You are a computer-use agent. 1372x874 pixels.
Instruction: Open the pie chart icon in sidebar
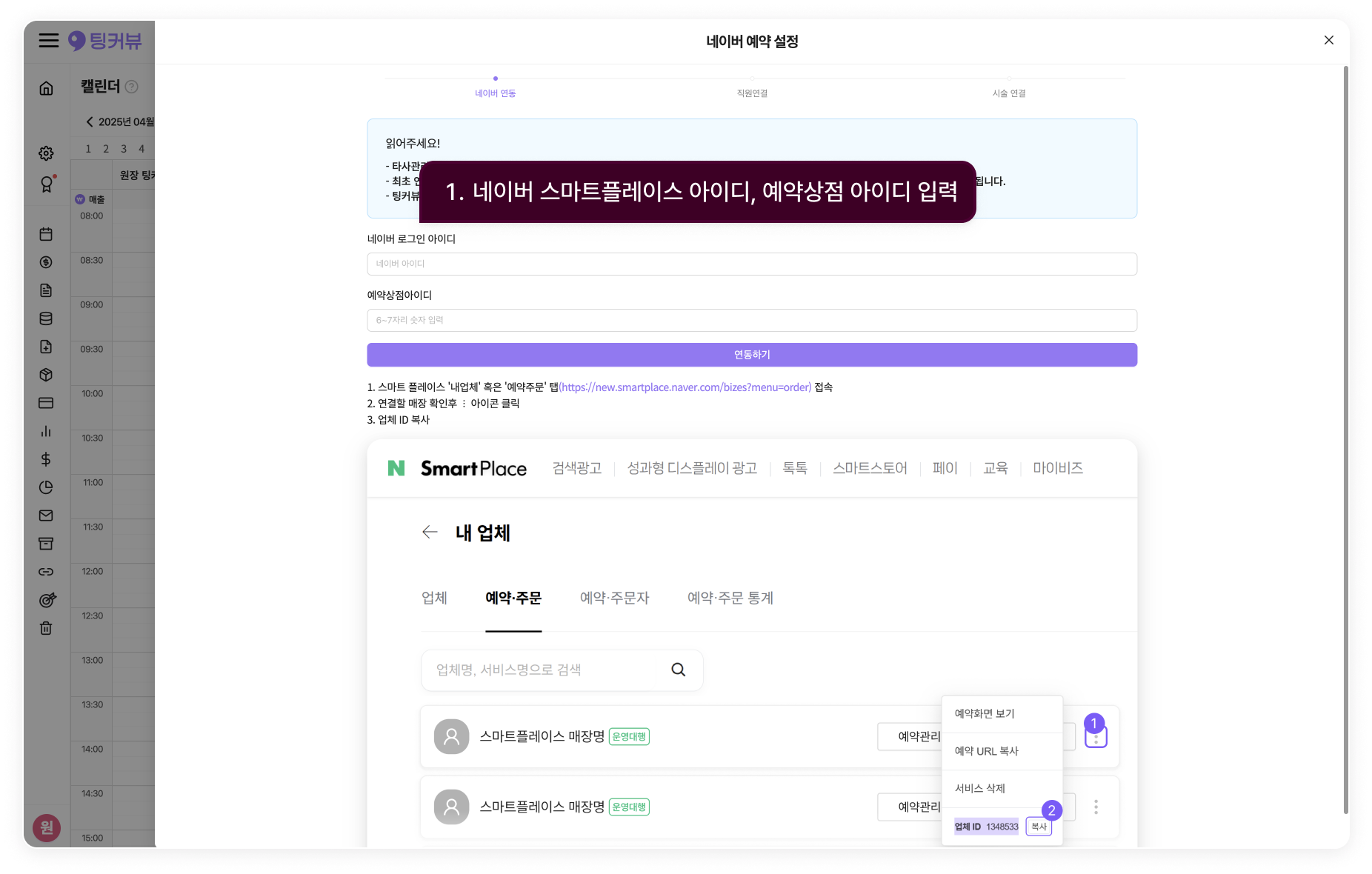pyautogui.click(x=46, y=487)
